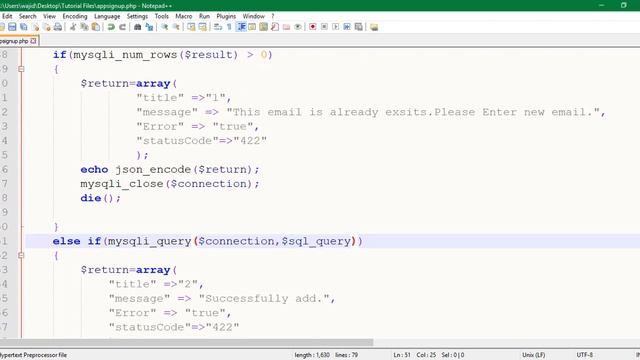Click the Save All toolbar icon
This screenshot has width=640, height=360.
click(x=24, y=27)
